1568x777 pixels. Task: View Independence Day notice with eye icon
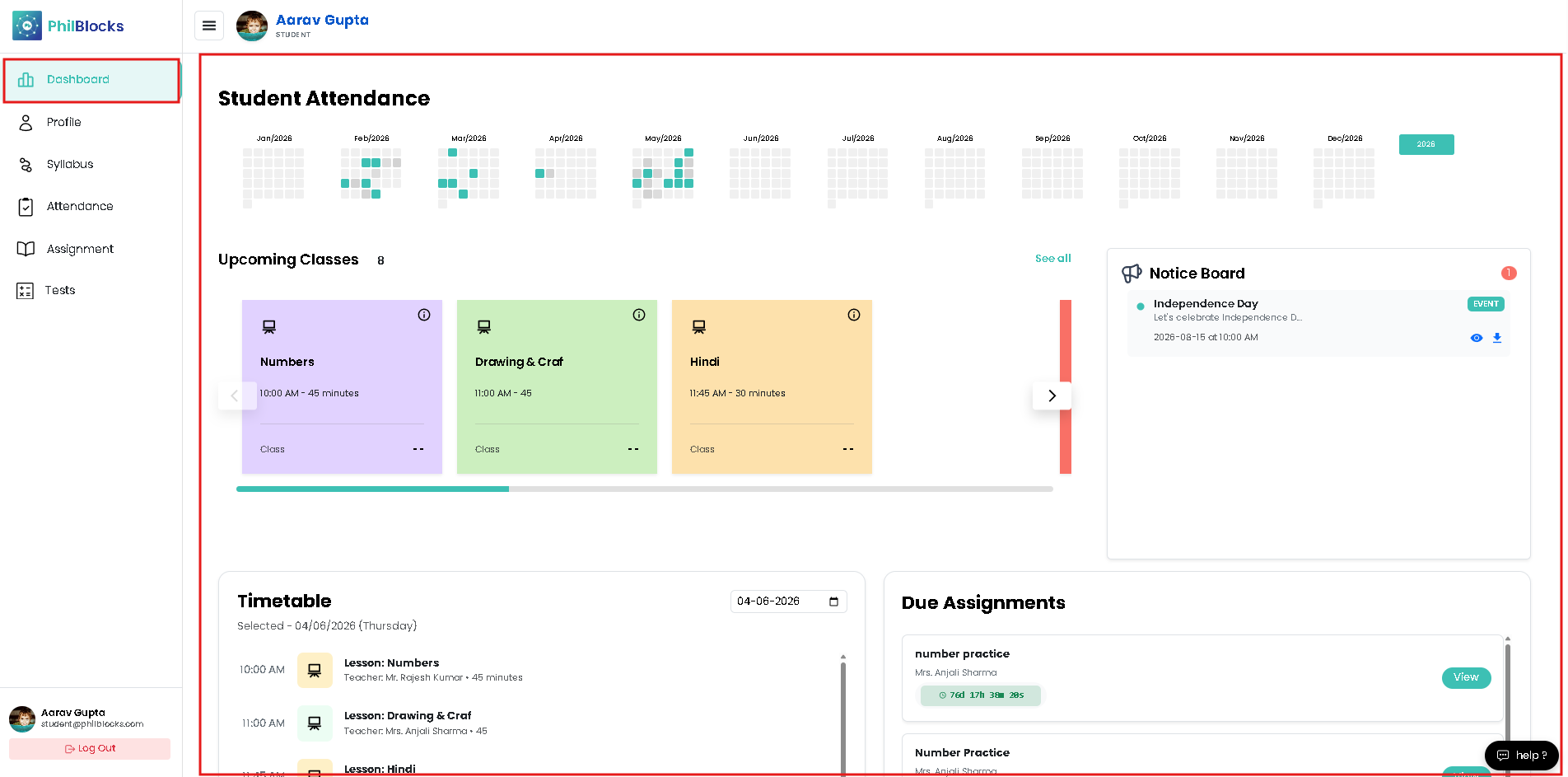(1477, 338)
